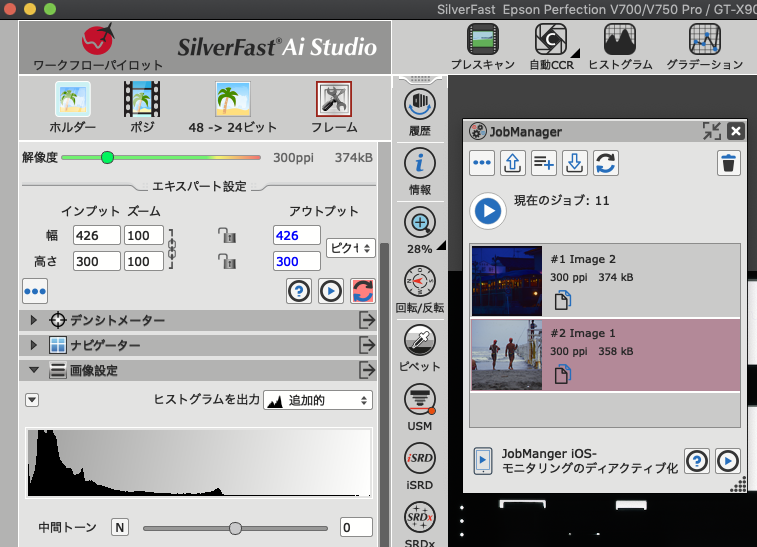
Task: Click the ホルダー holder icon
Action: (72, 107)
